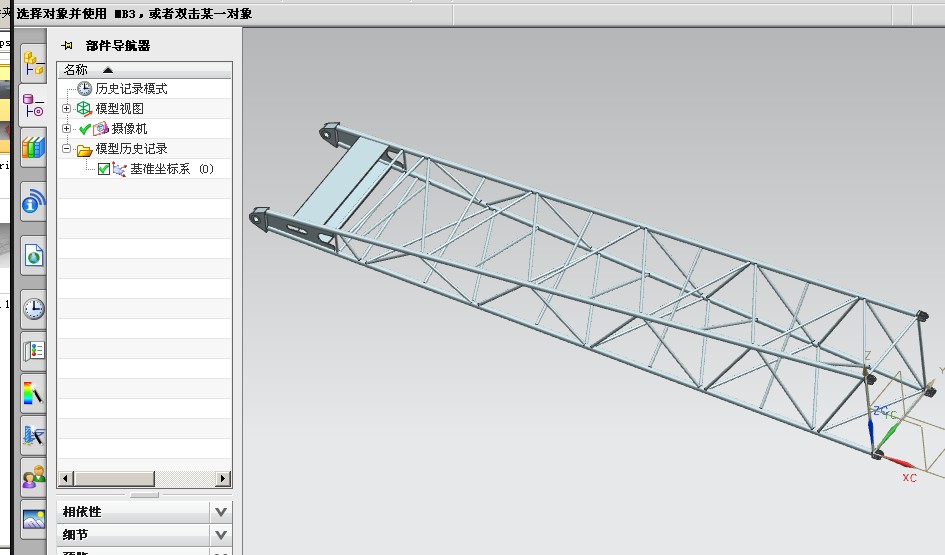Click the camera icon beside 摄像机
Screen dimensions: 945x555
101,128
